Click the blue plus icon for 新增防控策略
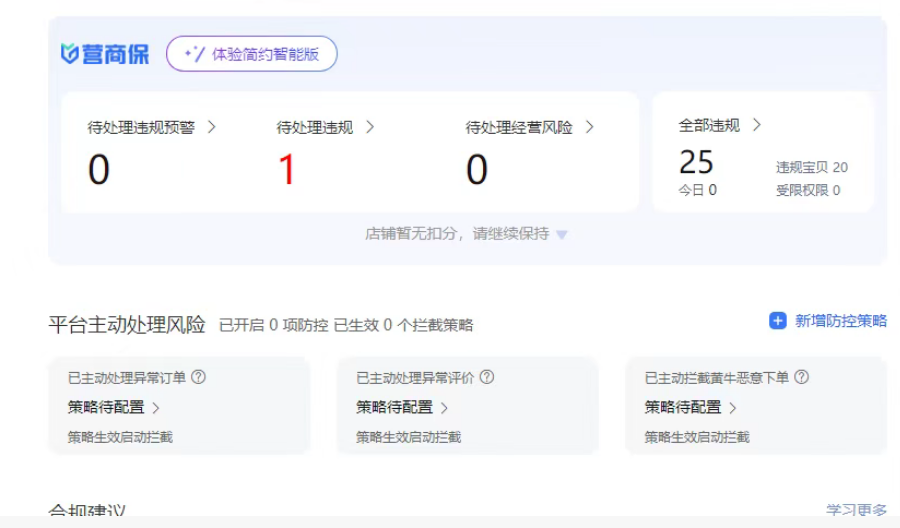Image resolution: width=900 pixels, height=528 pixels. point(778,321)
